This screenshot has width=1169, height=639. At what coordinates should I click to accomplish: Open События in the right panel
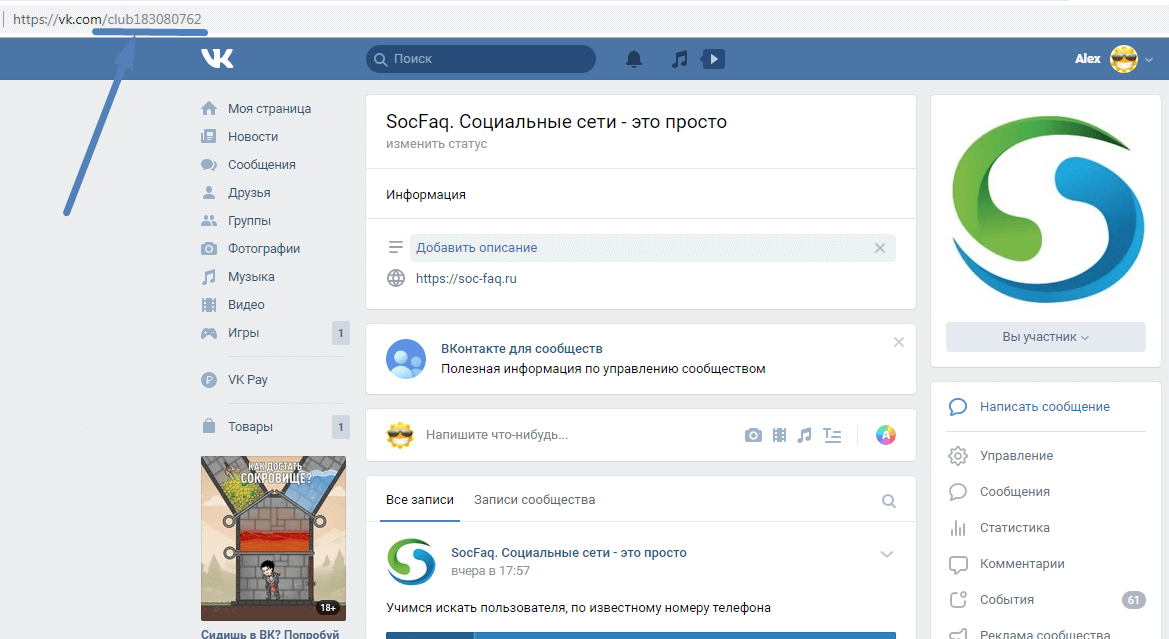[x=1006, y=599]
